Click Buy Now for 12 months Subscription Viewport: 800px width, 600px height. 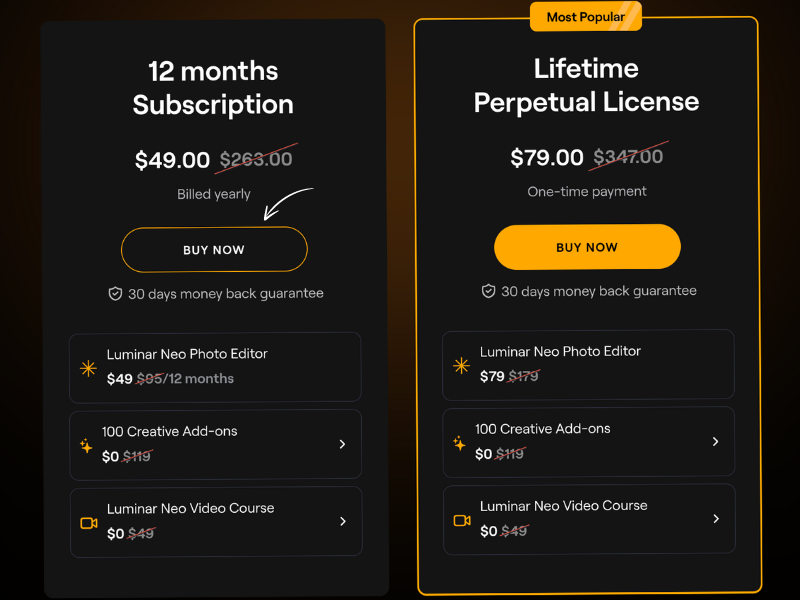[x=214, y=249]
